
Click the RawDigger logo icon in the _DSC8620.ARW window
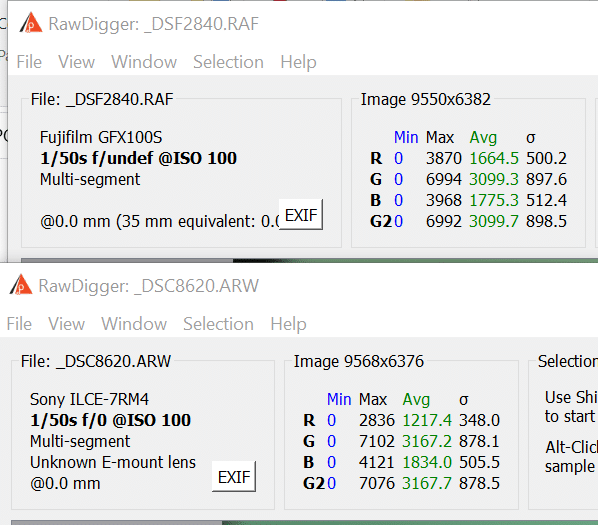(x=21, y=285)
